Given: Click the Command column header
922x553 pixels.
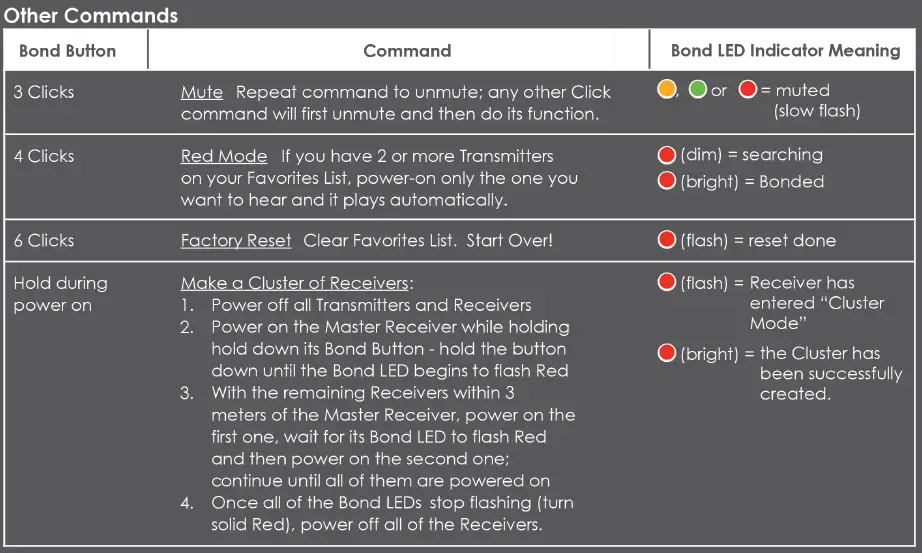Looking at the screenshot, I should [x=407, y=50].
